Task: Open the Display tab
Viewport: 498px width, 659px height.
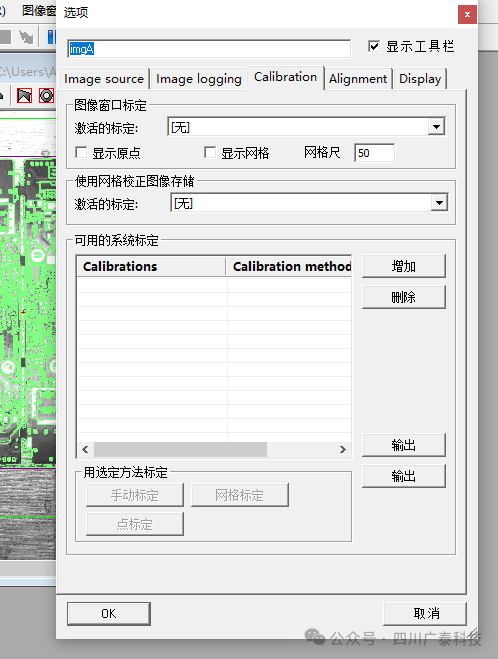Action: (x=420, y=79)
